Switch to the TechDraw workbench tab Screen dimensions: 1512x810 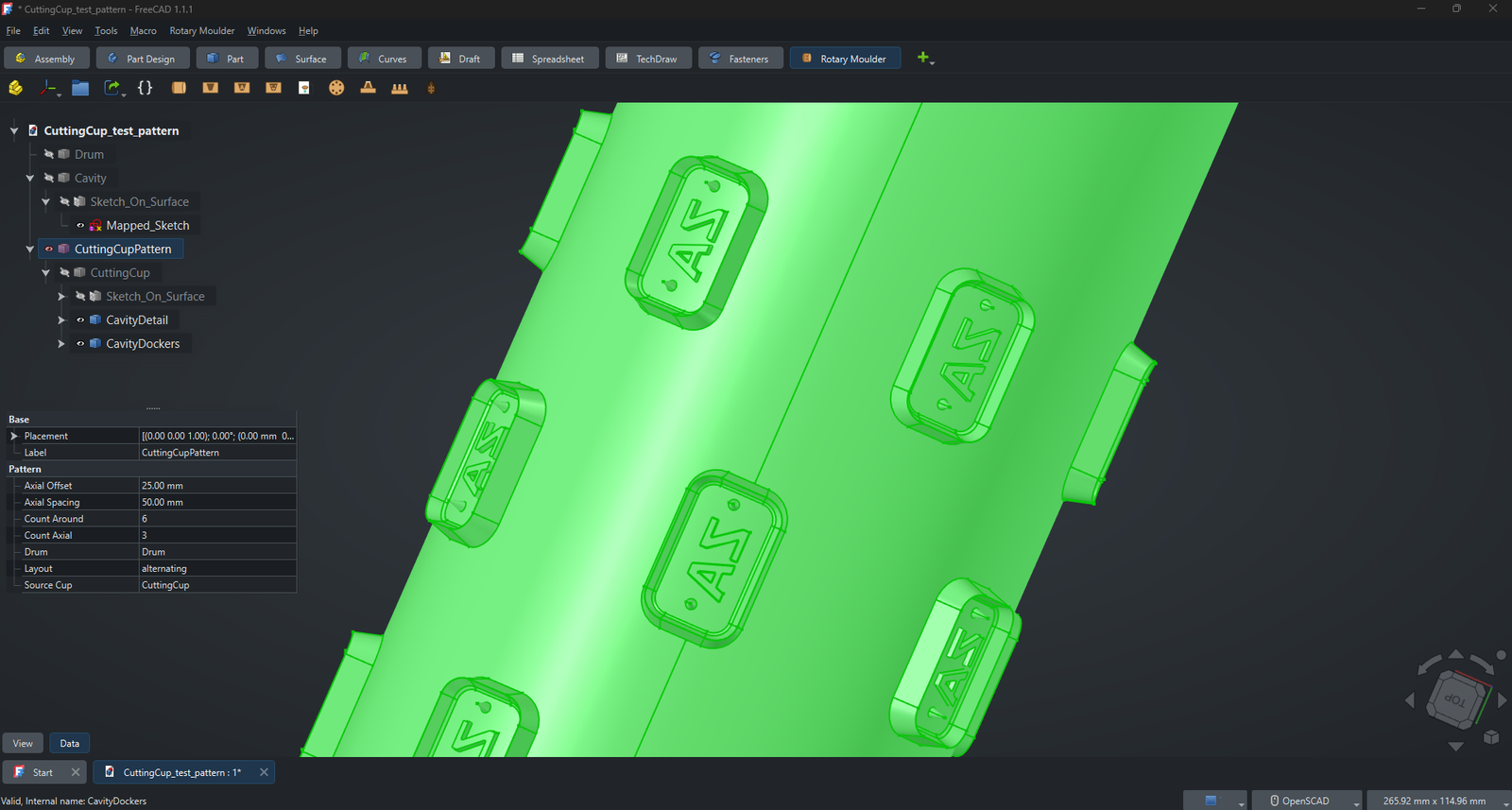pos(648,58)
